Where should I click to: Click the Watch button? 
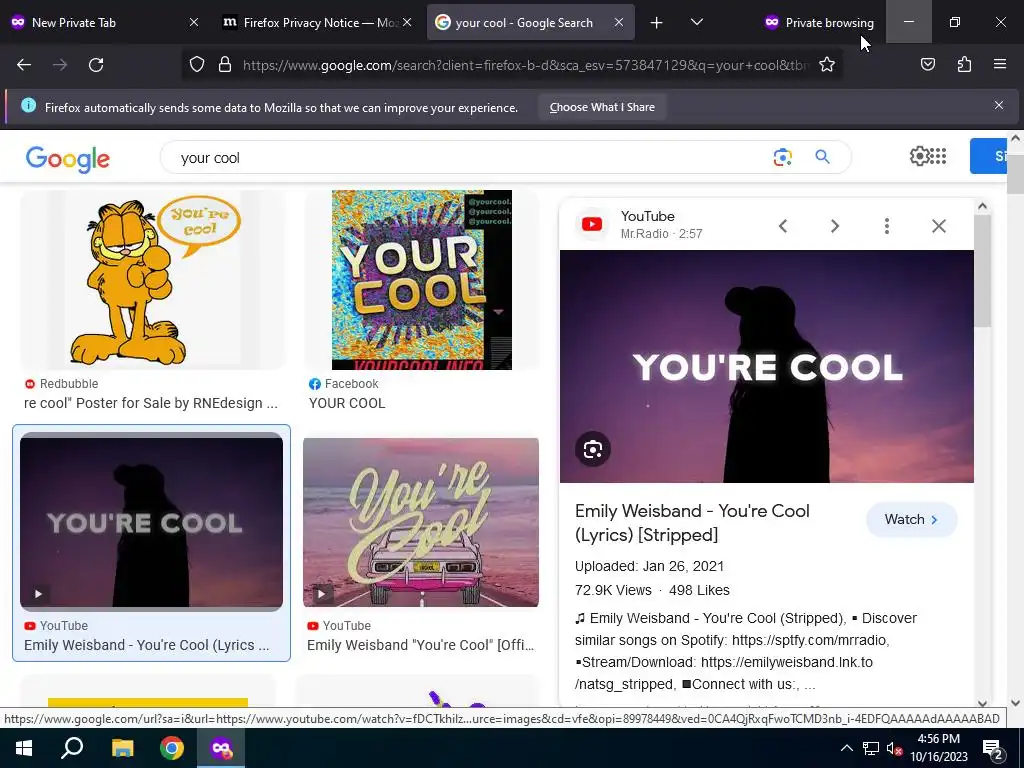click(x=911, y=520)
